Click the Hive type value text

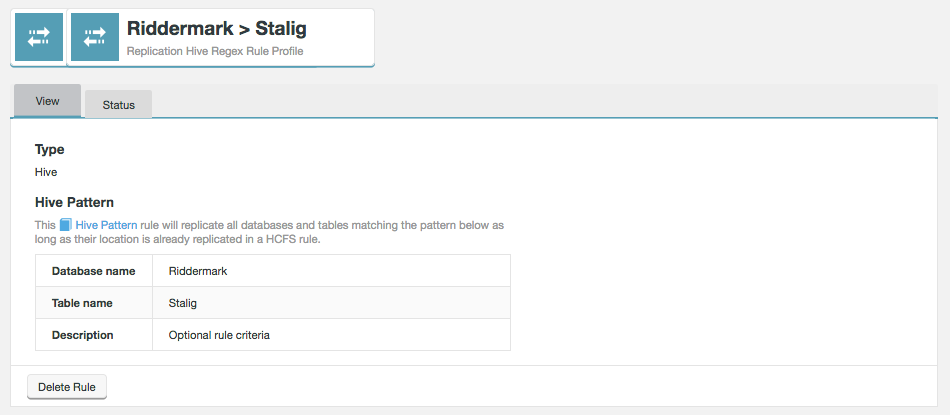coord(46,172)
